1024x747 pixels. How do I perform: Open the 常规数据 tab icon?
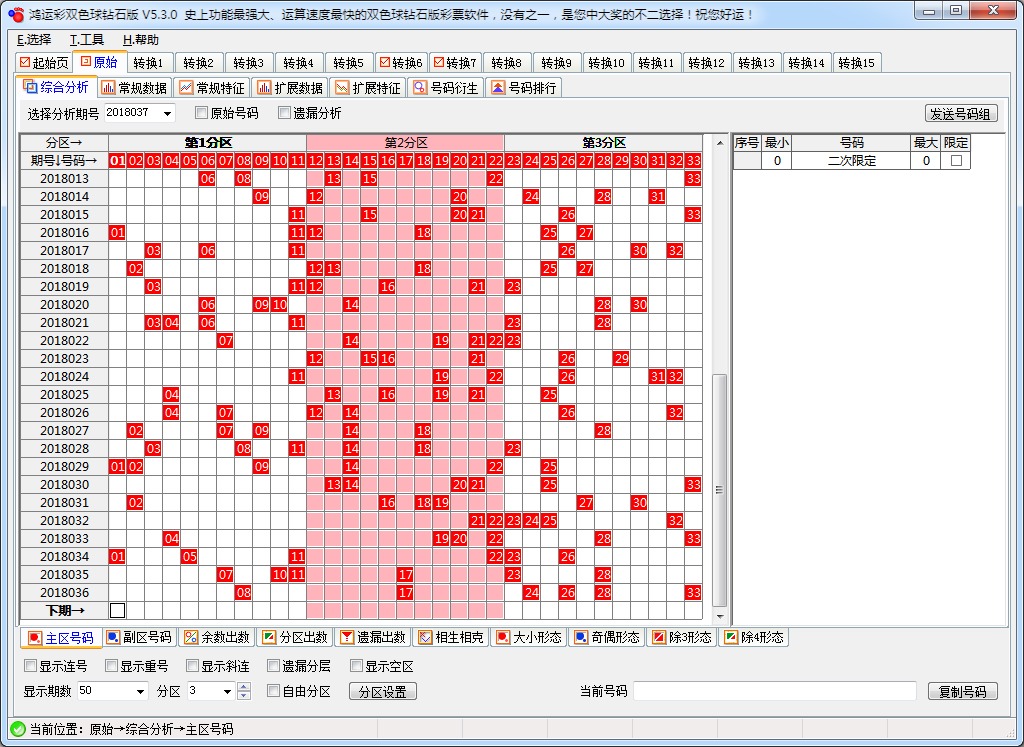pyautogui.click(x=108, y=88)
